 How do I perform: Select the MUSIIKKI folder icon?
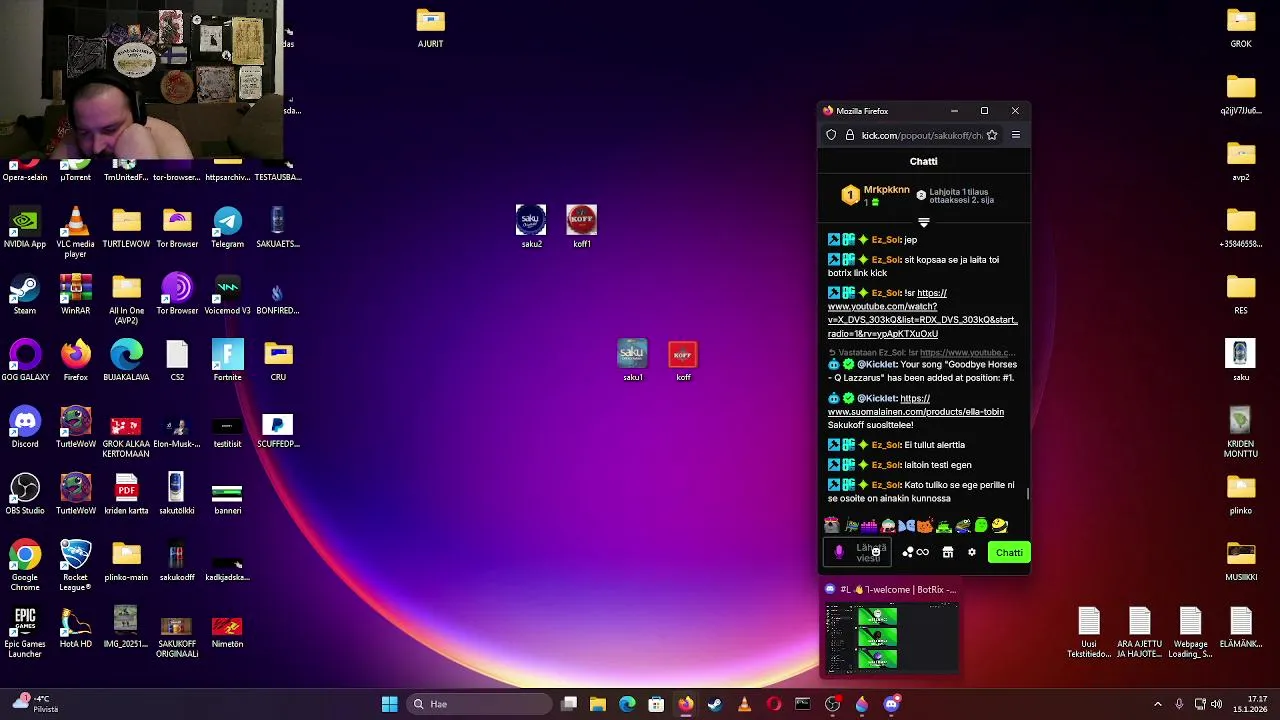pos(1241,561)
